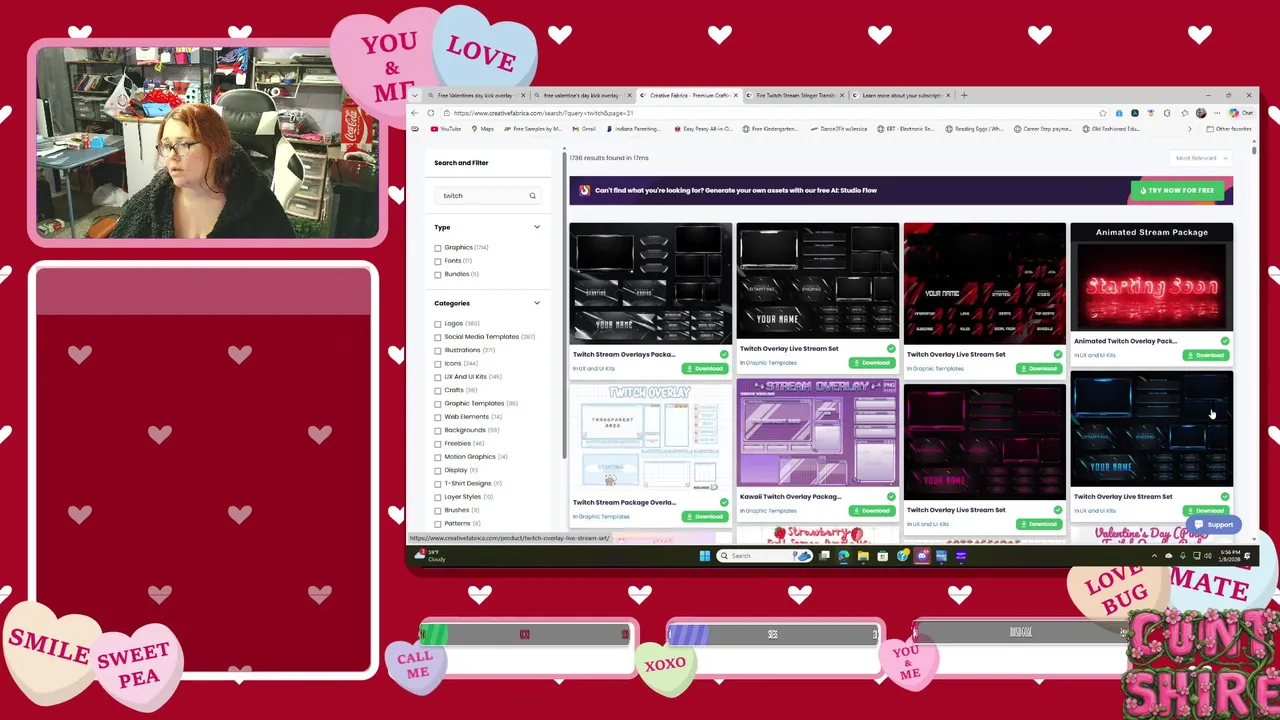Open the purple Stream Overlay thumbnail
This screenshot has width=1280, height=720.
pos(818,433)
